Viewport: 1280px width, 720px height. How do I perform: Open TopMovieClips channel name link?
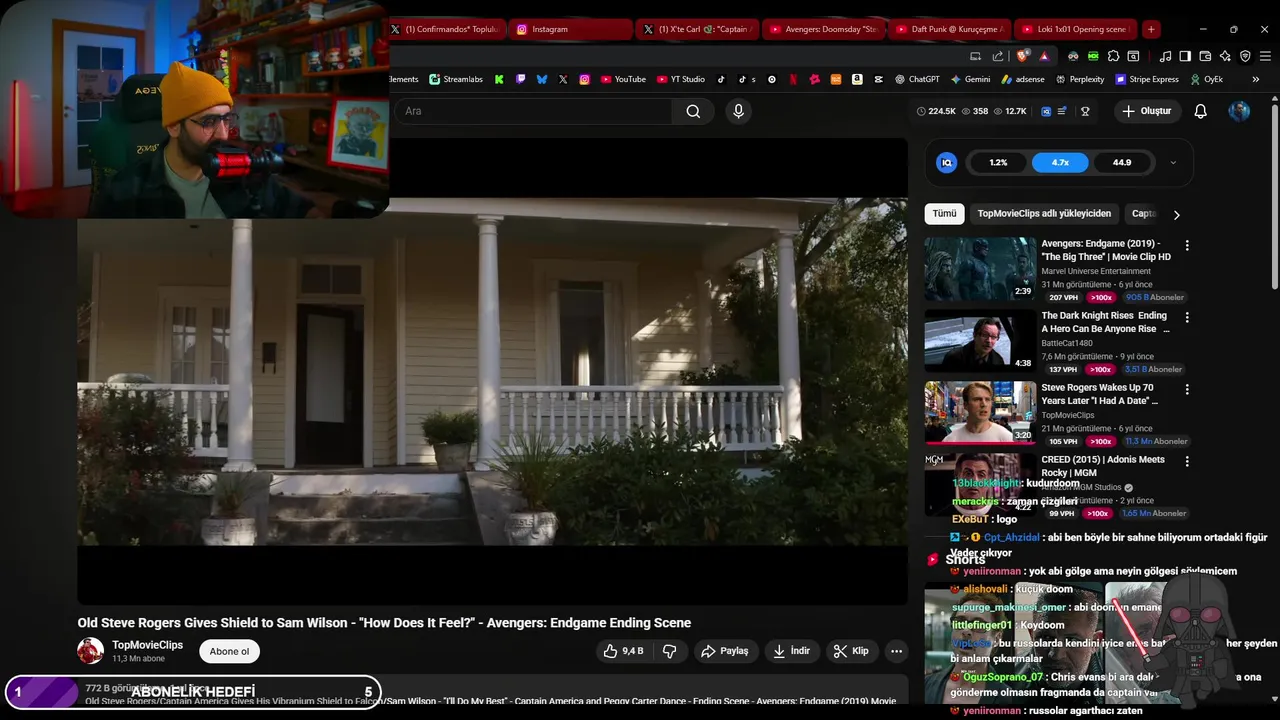[x=147, y=645]
